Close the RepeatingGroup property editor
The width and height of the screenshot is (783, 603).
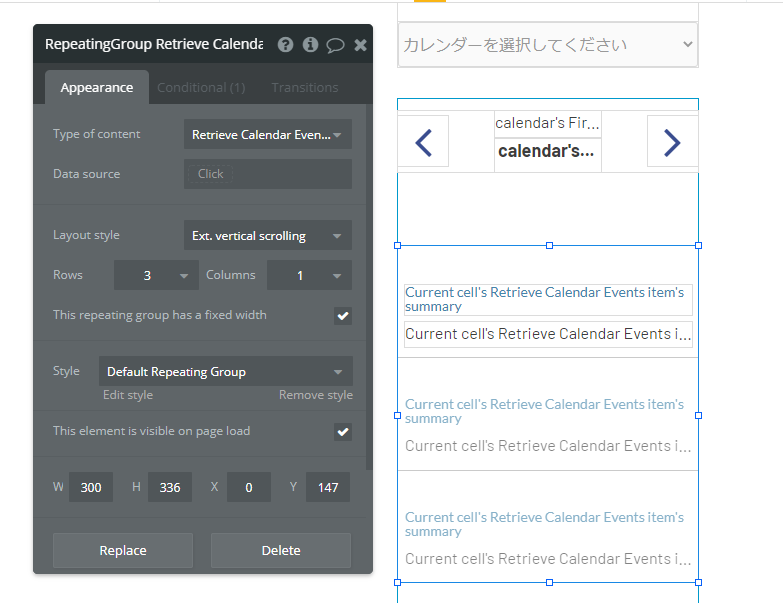pyautogui.click(x=360, y=45)
